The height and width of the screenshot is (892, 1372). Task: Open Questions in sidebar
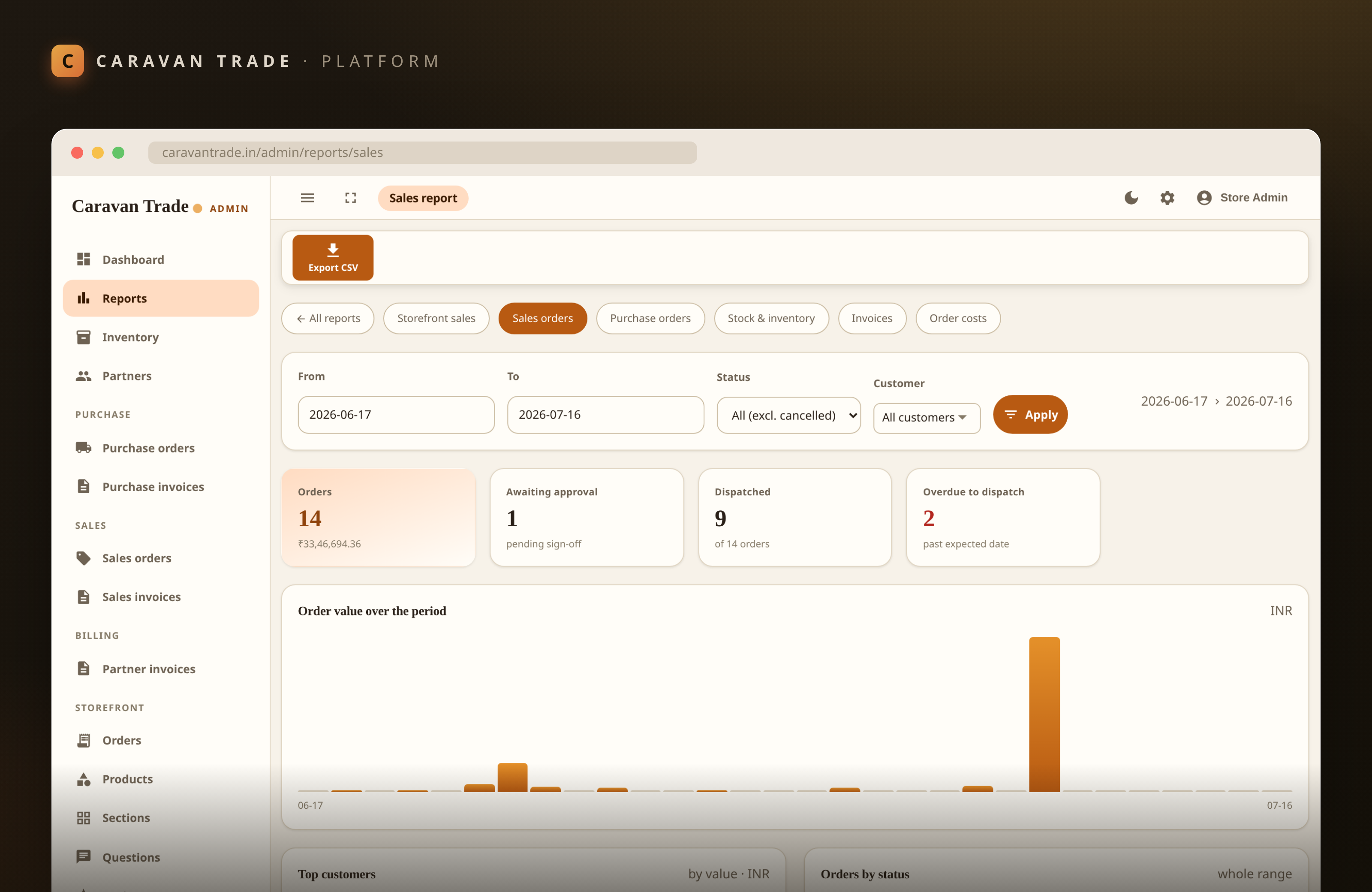coord(160,857)
